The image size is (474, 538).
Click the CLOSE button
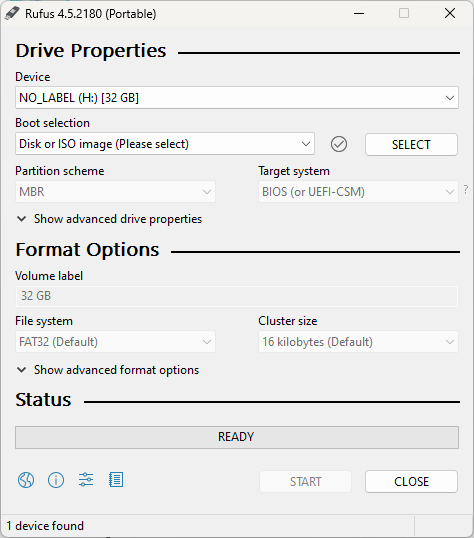tap(411, 482)
